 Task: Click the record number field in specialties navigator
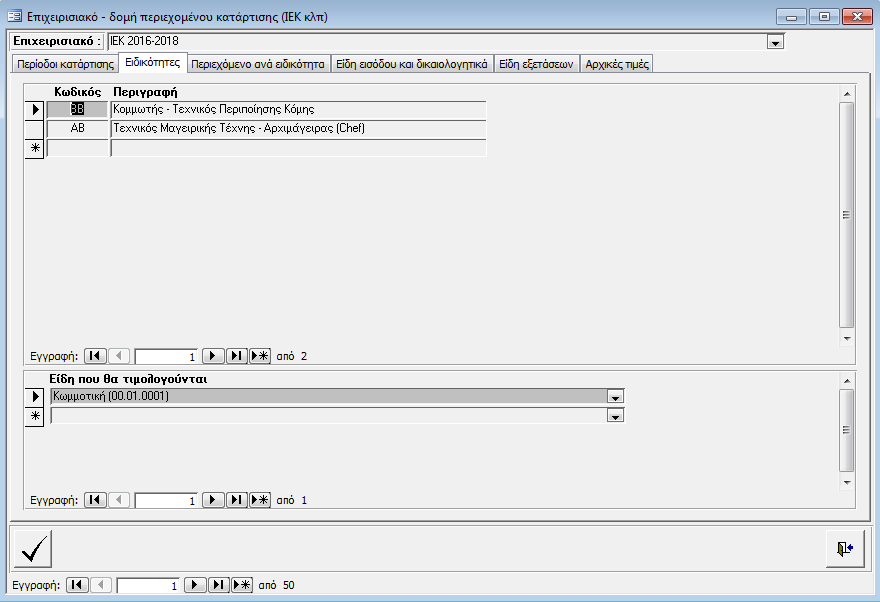pos(166,356)
